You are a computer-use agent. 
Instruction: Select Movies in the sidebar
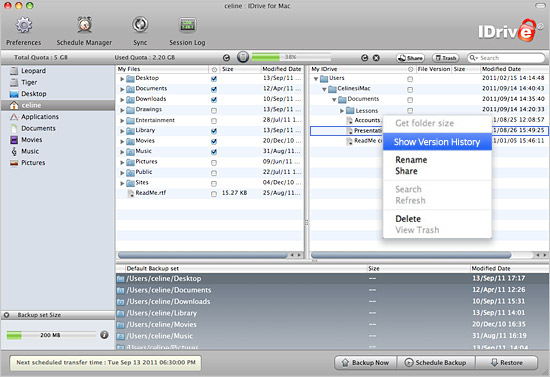[x=32, y=140]
